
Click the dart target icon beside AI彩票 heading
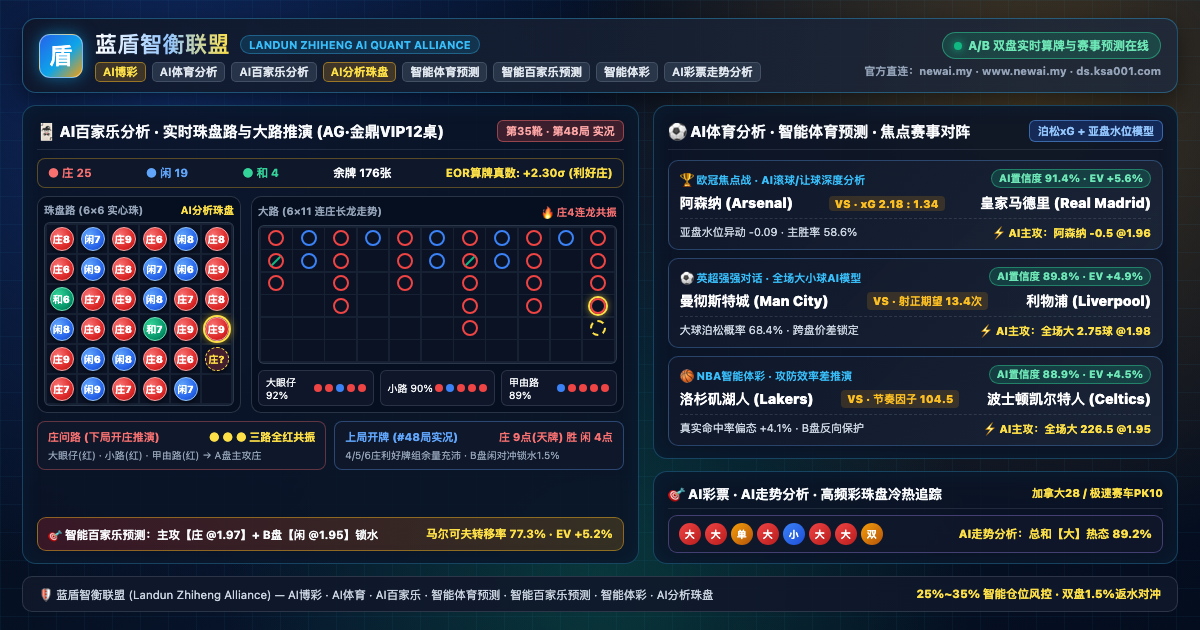point(676,494)
